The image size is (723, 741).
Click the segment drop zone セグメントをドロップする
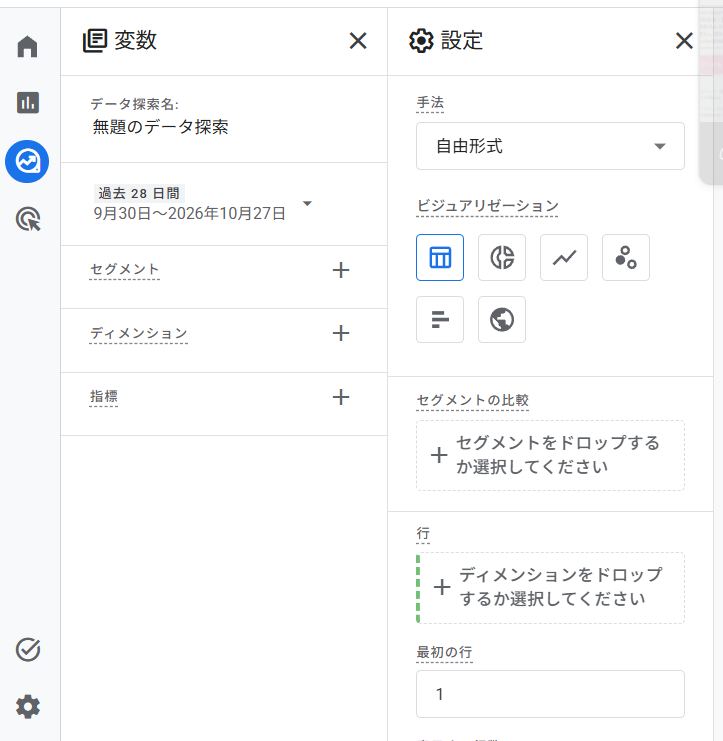[x=550, y=455]
